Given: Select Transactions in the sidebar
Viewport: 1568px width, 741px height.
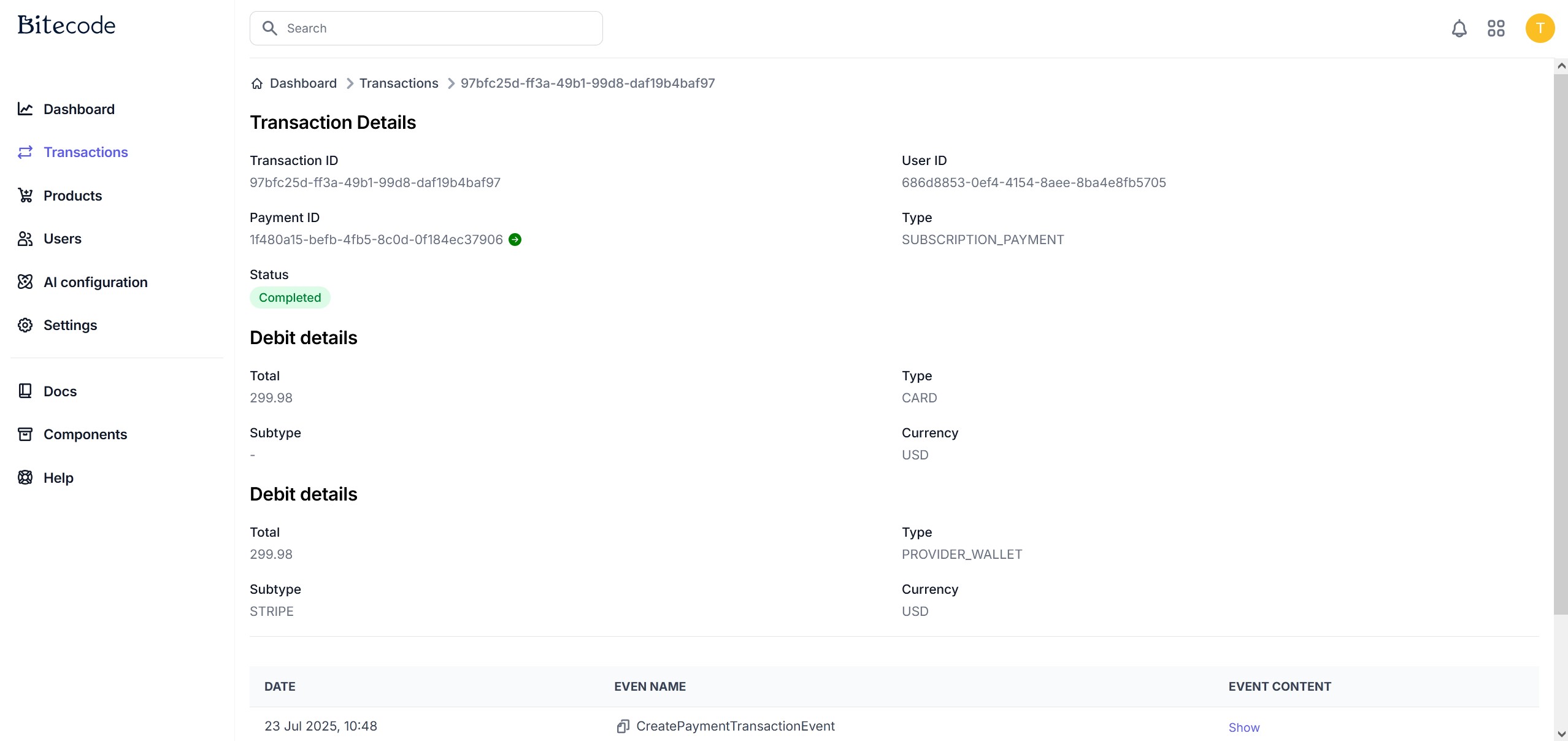Looking at the screenshot, I should tap(85, 152).
